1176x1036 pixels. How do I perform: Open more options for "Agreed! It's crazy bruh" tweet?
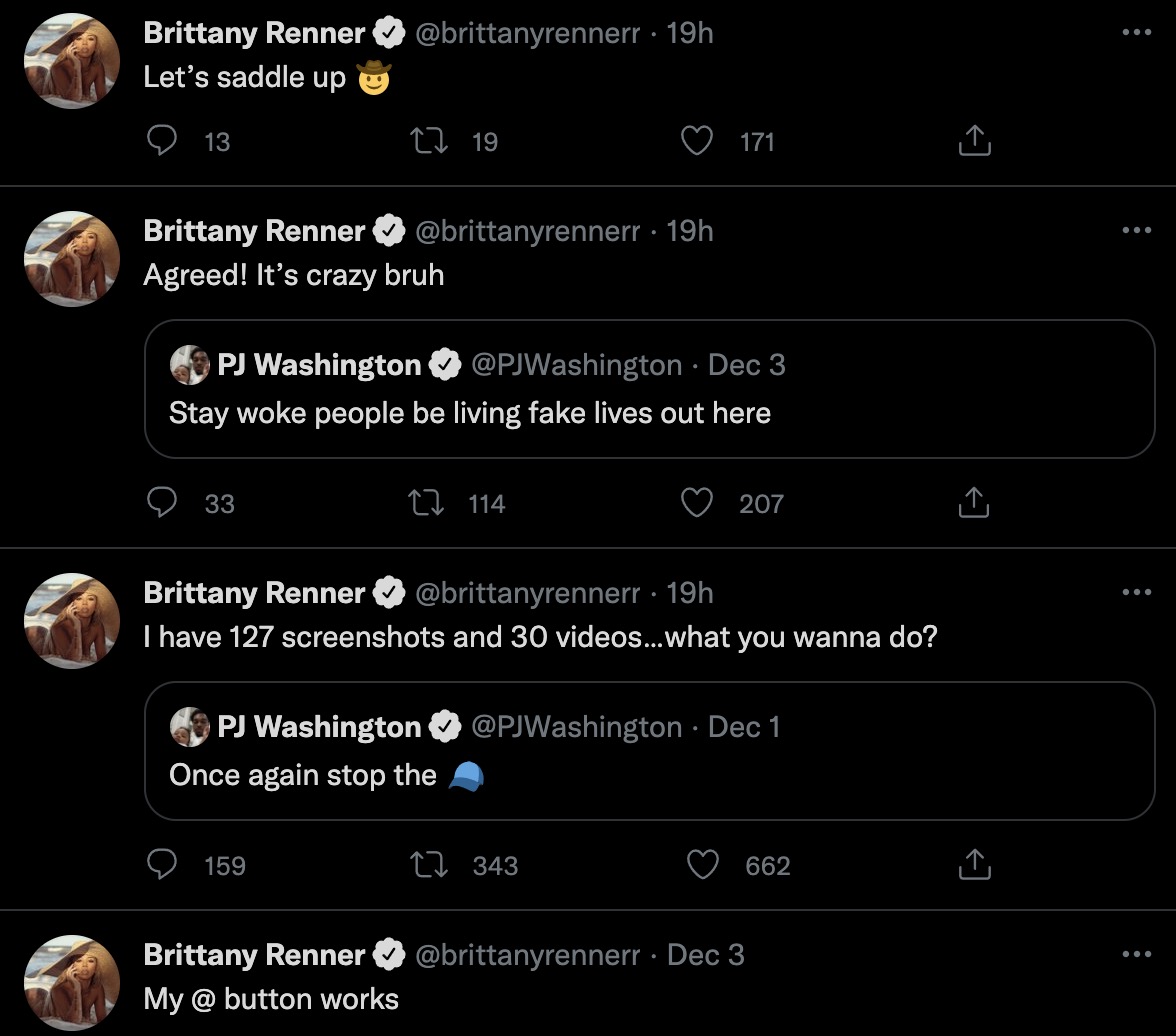1137,231
